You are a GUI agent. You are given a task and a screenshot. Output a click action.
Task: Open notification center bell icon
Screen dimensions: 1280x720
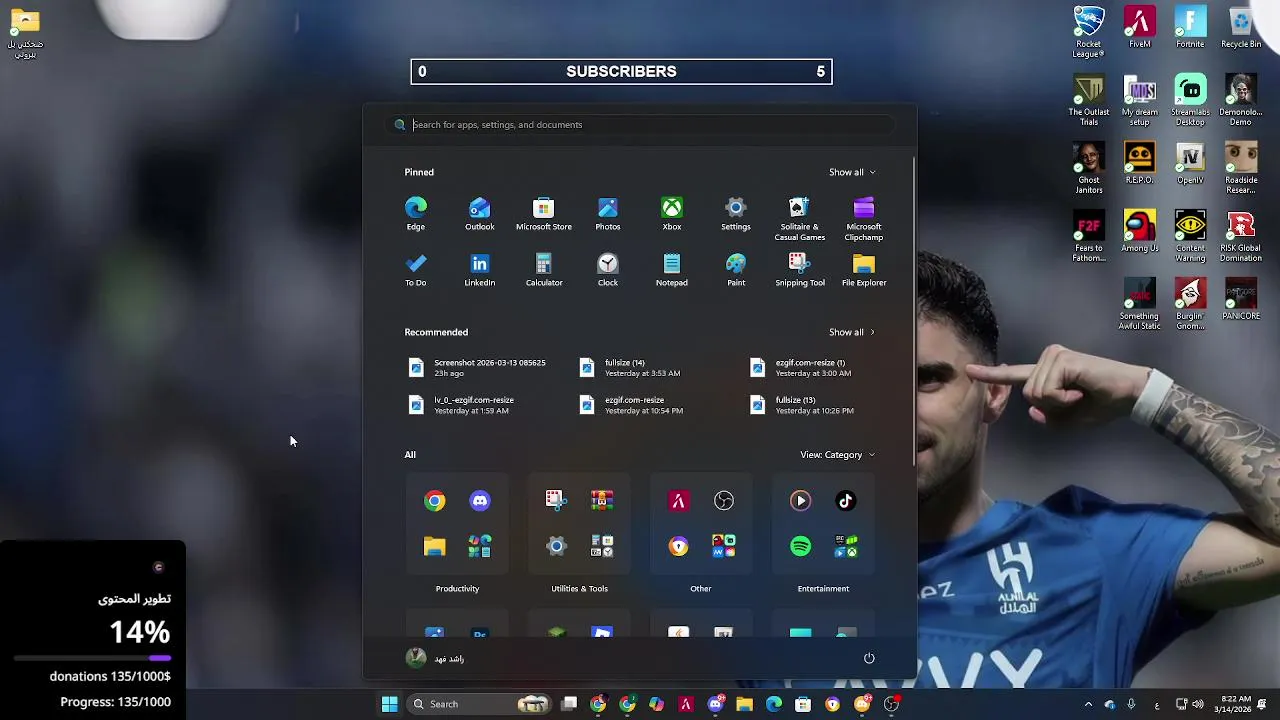click(1263, 704)
